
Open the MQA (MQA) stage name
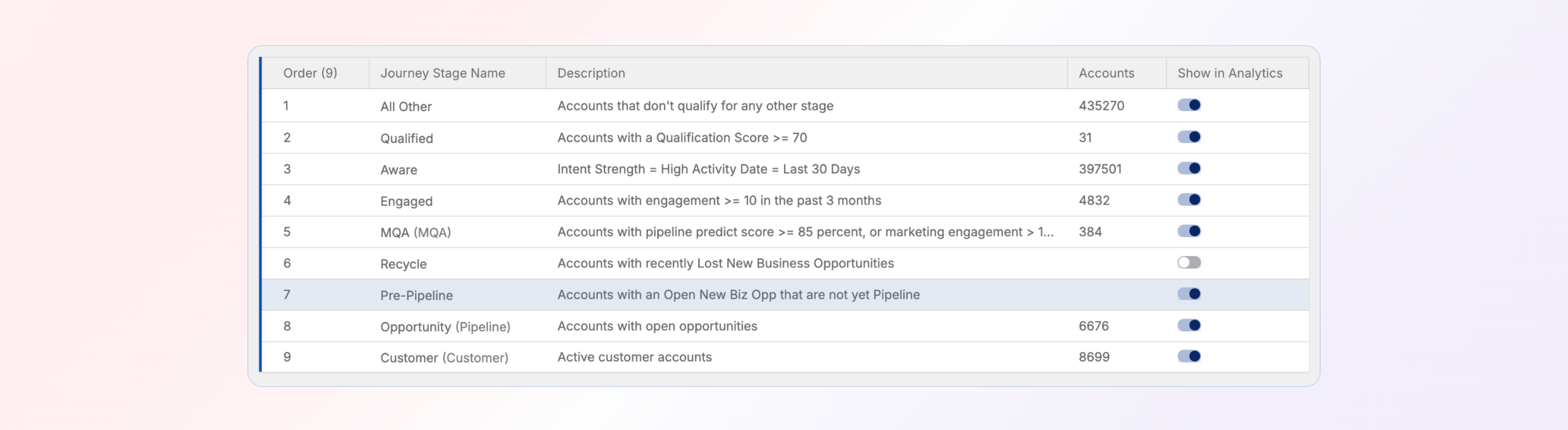[x=415, y=232]
